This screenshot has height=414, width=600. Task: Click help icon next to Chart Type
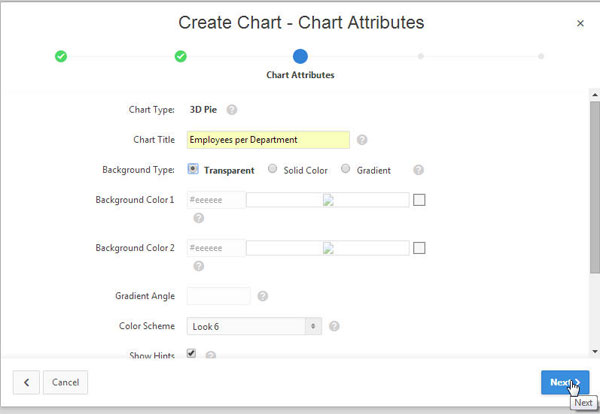point(232,110)
